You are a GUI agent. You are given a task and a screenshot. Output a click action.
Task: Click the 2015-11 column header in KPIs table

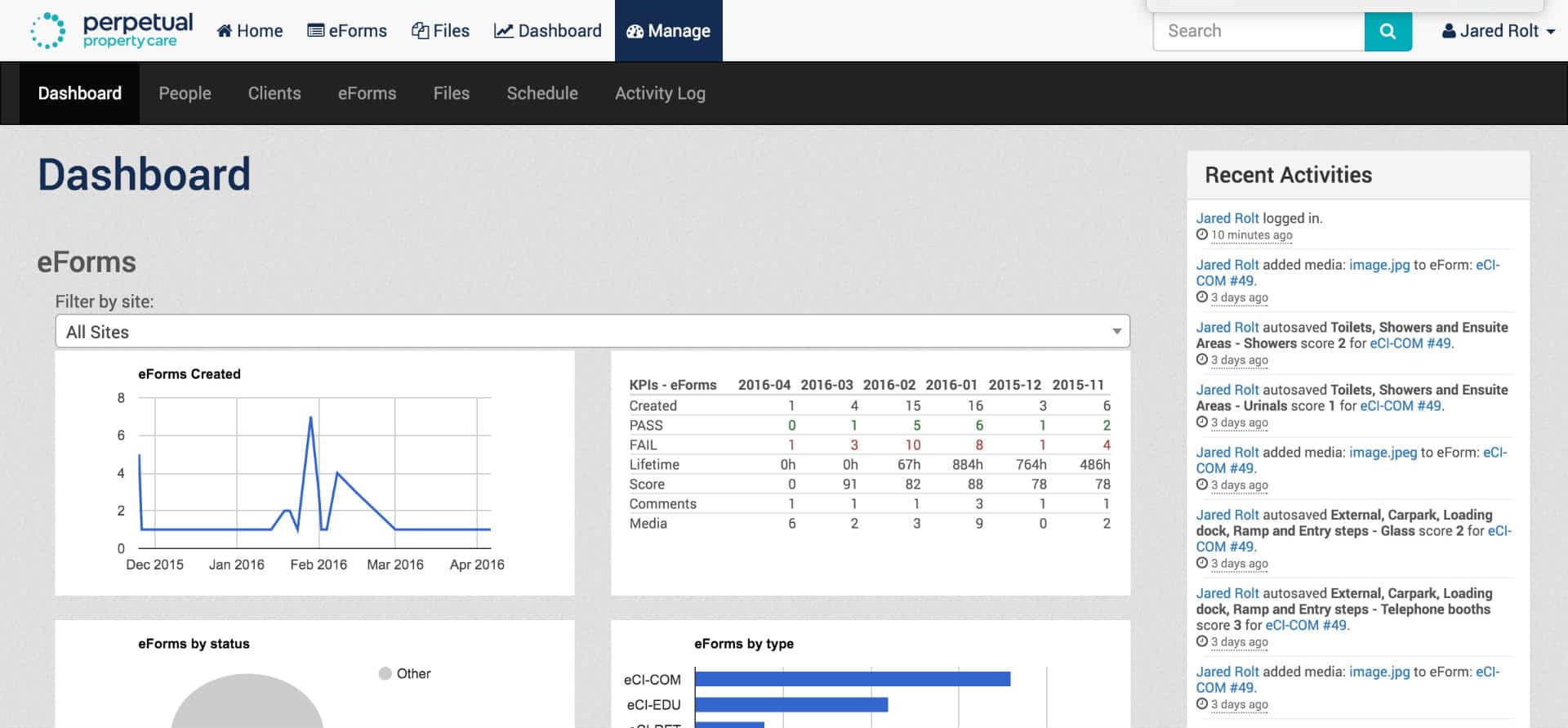coord(1078,385)
